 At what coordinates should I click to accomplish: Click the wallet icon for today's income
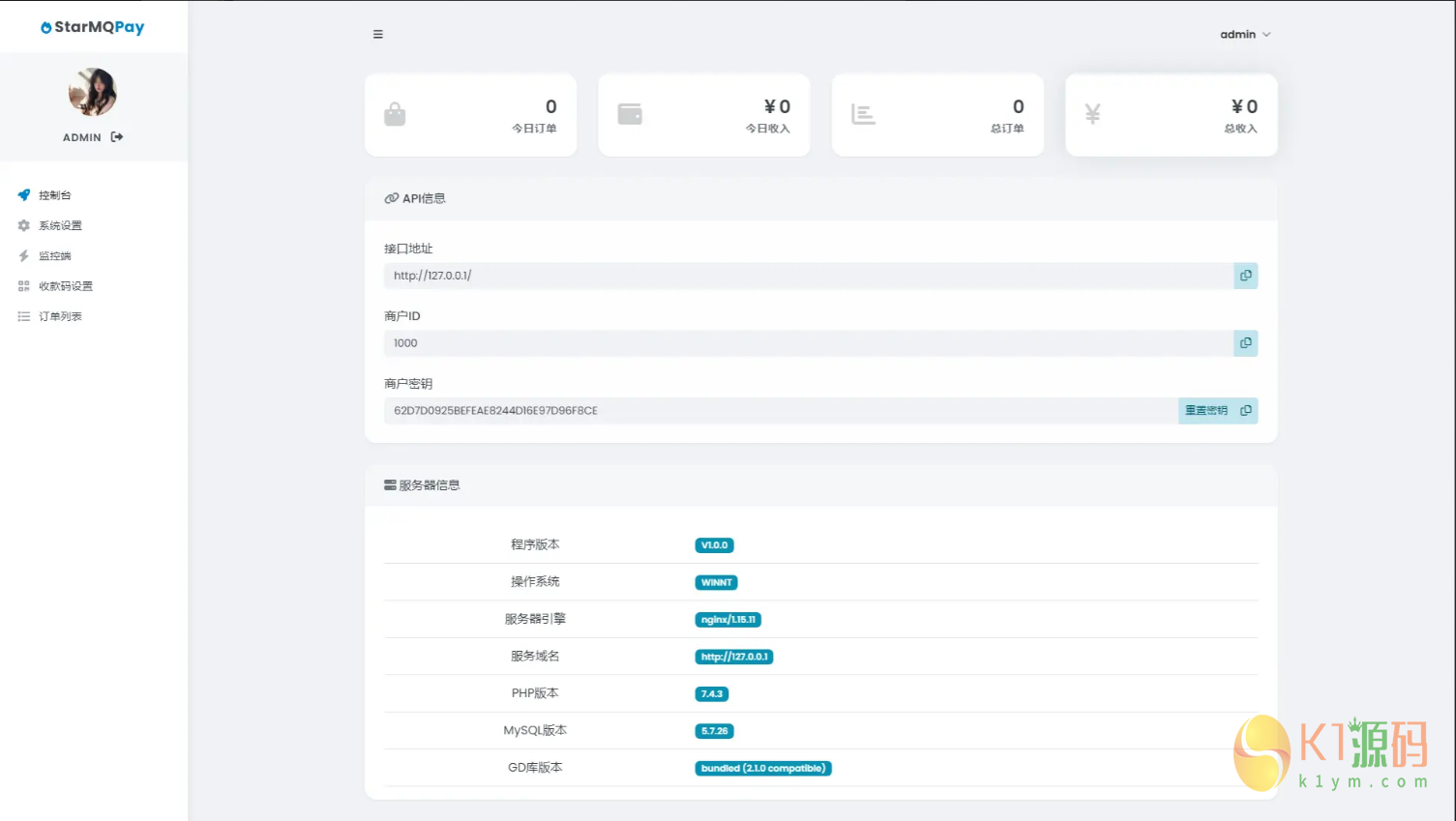click(x=630, y=114)
